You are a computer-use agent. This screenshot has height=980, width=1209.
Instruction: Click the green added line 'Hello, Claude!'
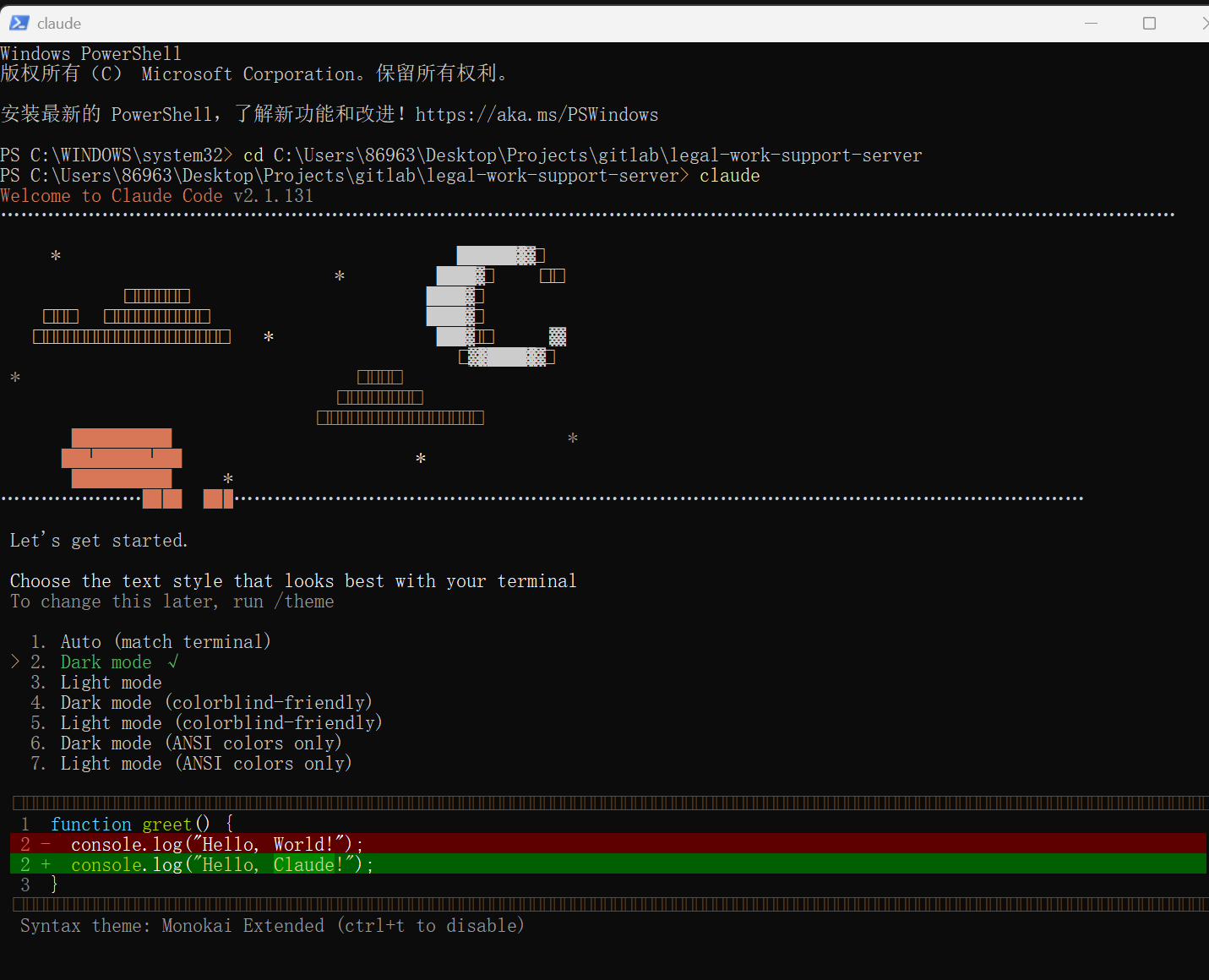point(608,864)
